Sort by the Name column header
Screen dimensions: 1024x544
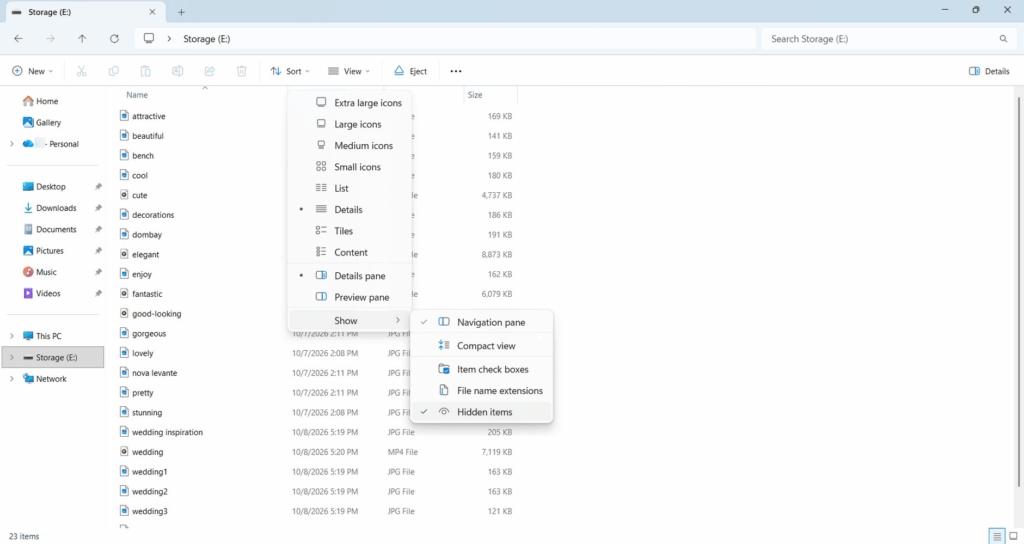(x=136, y=95)
